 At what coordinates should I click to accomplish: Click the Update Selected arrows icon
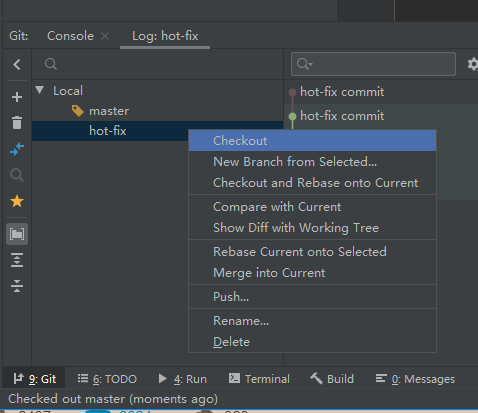(x=17, y=149)
